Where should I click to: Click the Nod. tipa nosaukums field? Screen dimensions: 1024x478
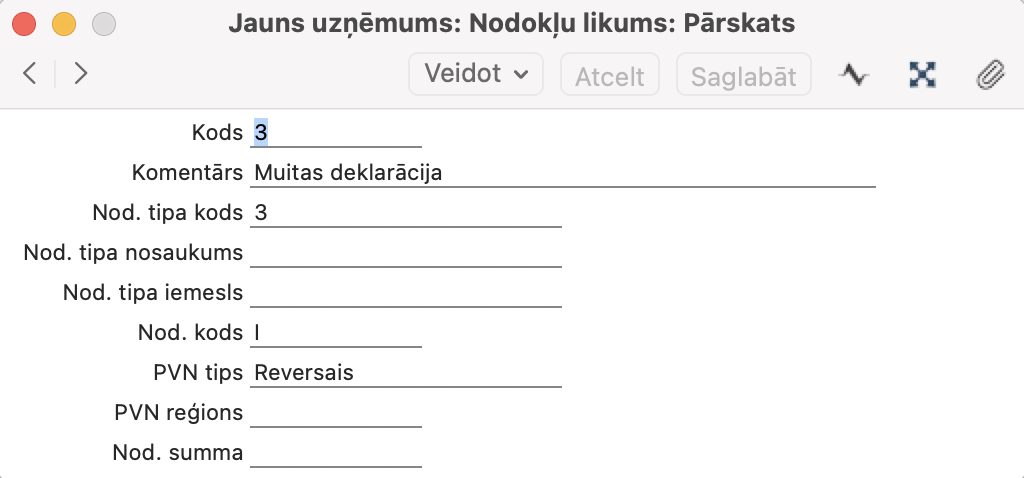point(406,253)
